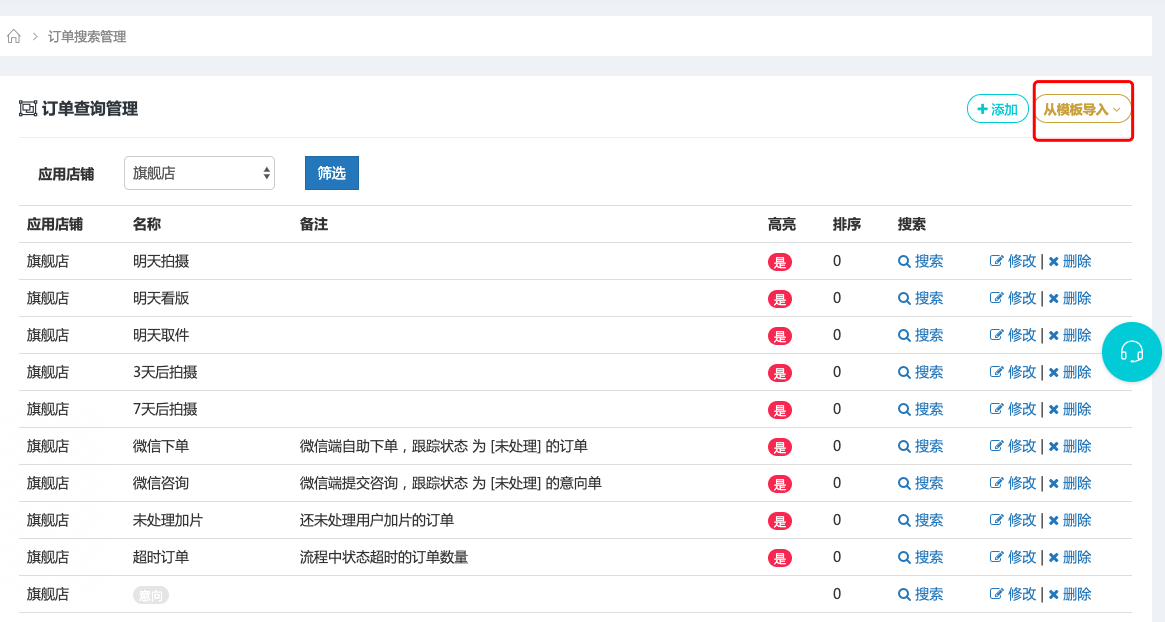Click delete icon for 明天取件 row
Screen dimensions: 1165x622
pyautogui.click(x=1053, y=336)
